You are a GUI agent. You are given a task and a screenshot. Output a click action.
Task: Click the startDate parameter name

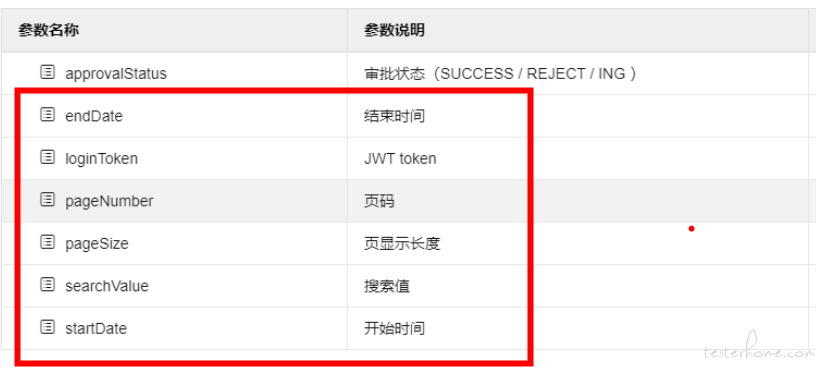pos(96,328)
